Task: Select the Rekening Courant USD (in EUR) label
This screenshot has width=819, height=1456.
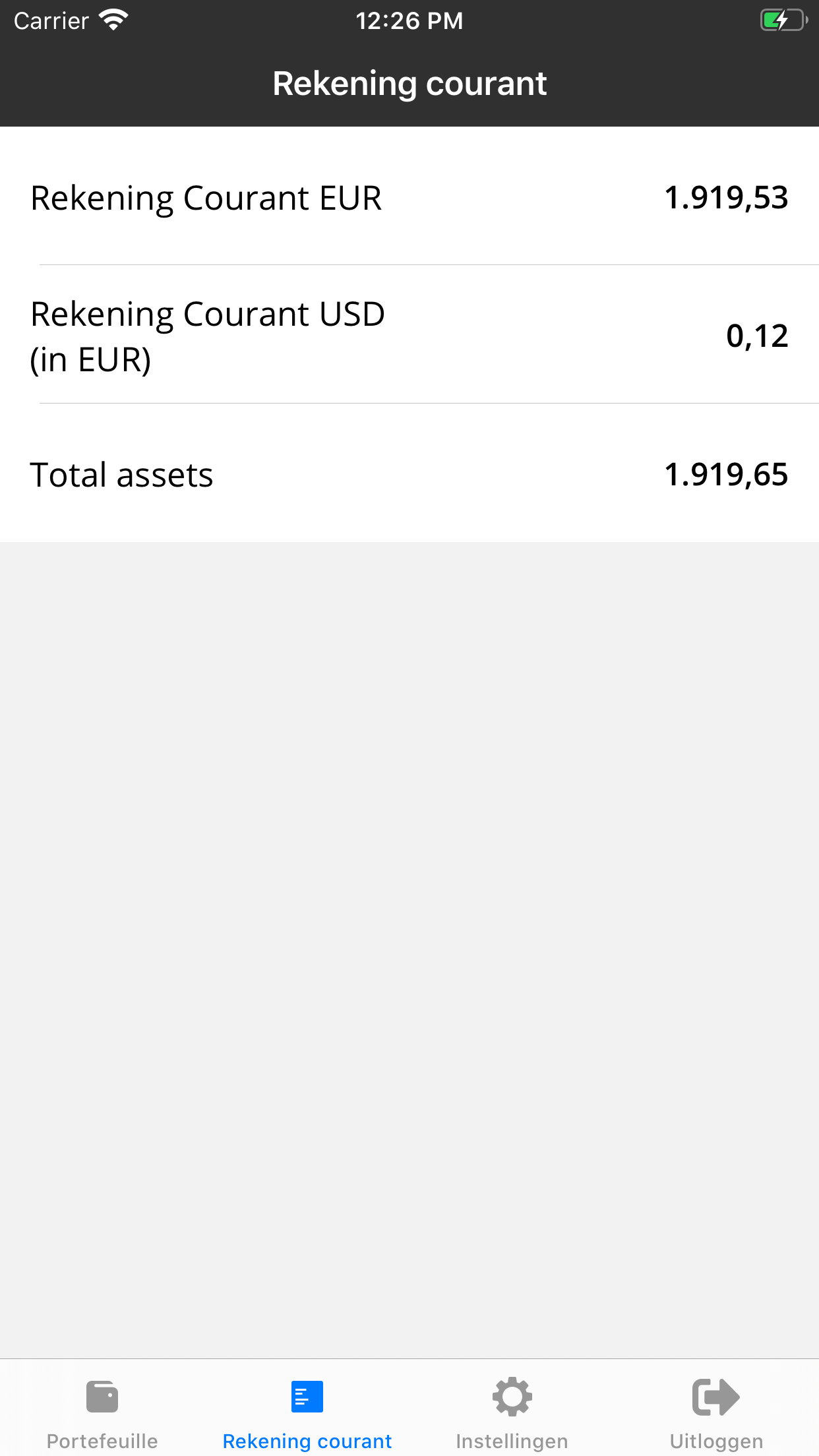Action: pyautogui.click(x=208, y=336)
